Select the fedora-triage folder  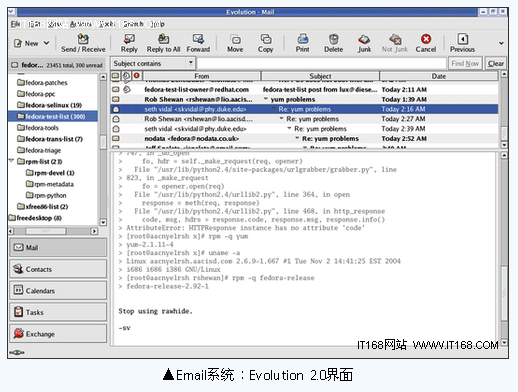pos(39,150)
